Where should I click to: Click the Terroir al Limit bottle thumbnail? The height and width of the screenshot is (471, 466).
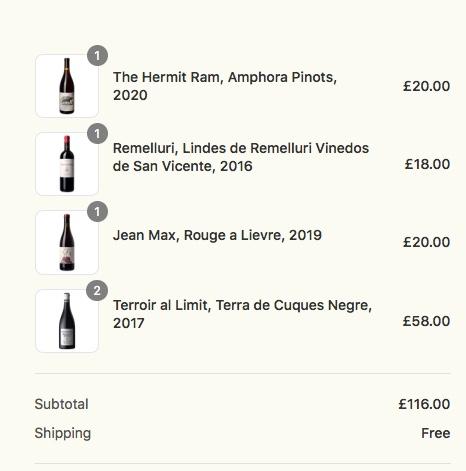tap(67, 321)
